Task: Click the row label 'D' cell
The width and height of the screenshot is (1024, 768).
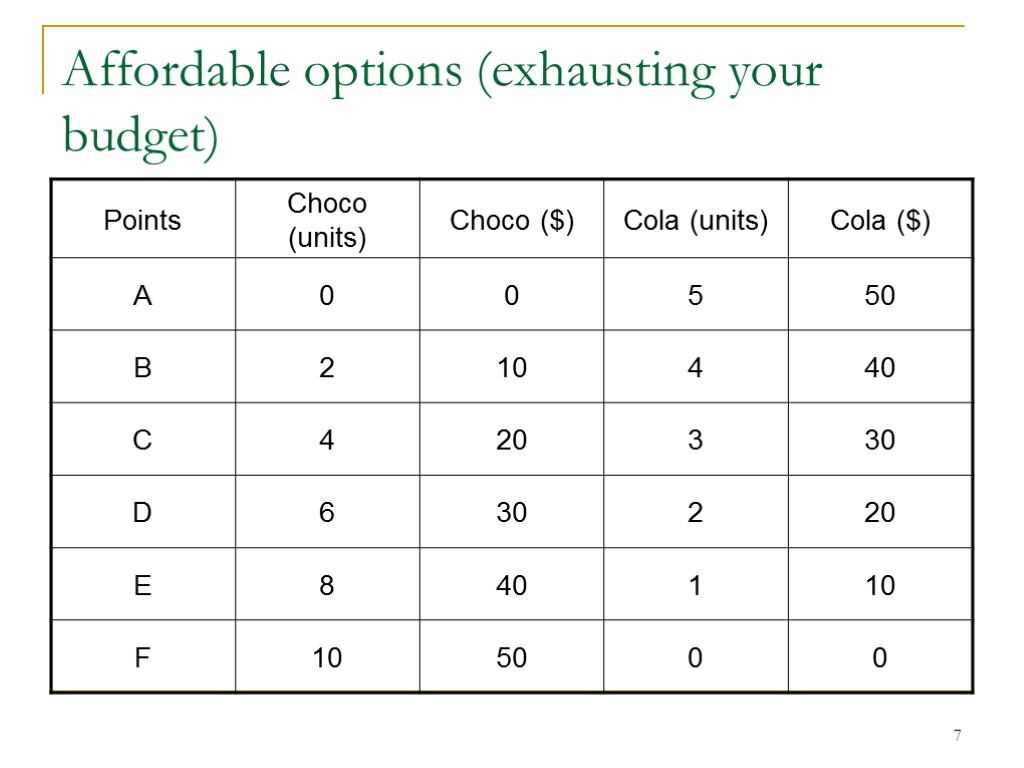Action: 143,513
